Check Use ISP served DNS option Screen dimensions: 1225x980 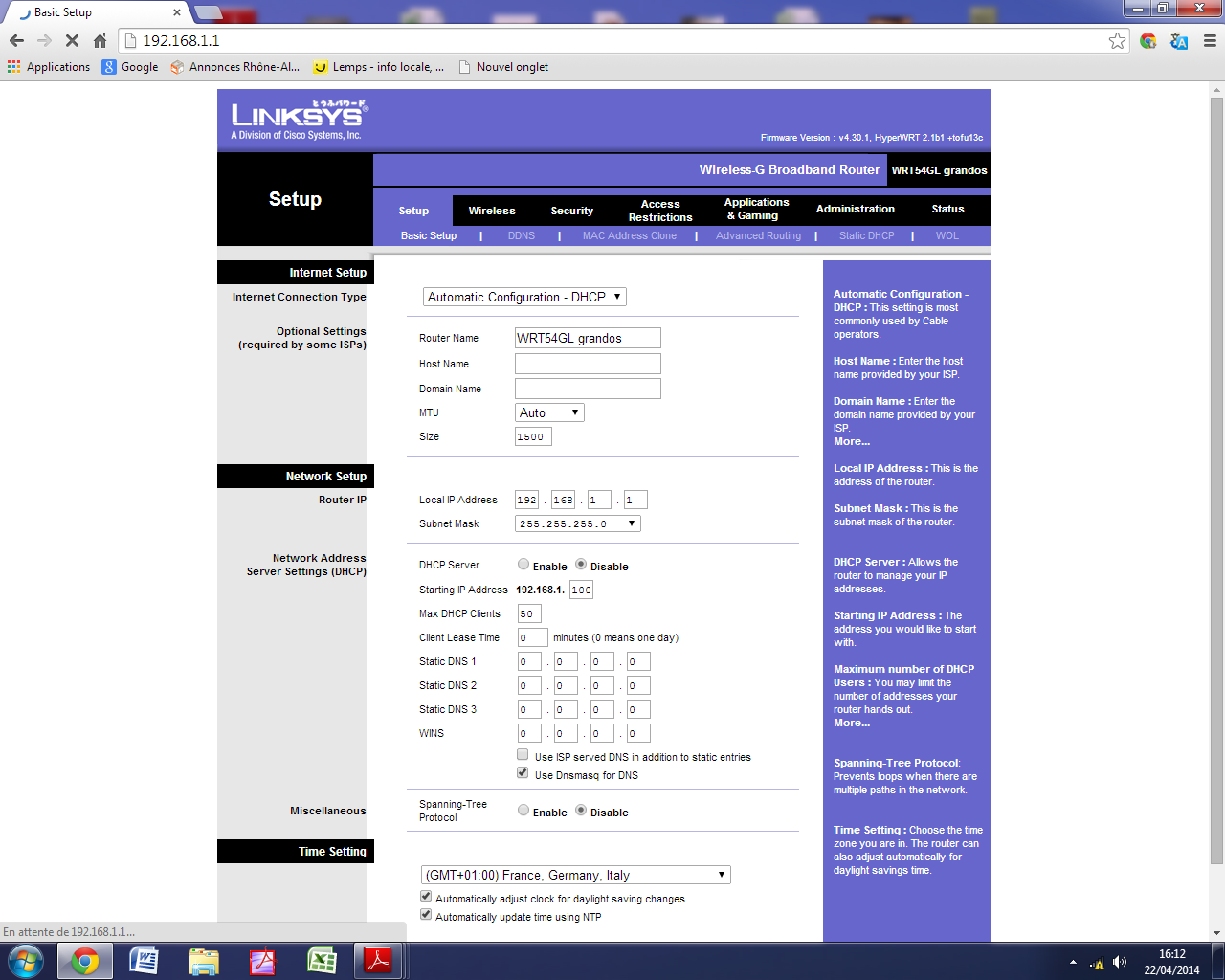coord(523,755)
